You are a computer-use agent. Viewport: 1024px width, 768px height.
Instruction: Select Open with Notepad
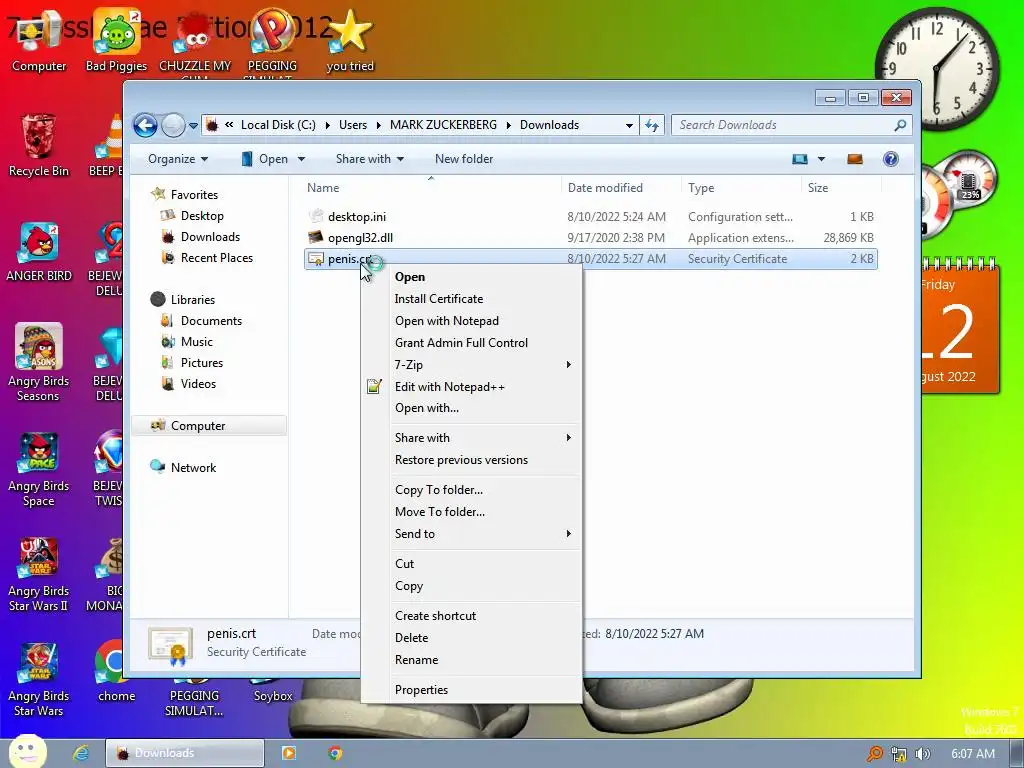(x=471, y=321)
